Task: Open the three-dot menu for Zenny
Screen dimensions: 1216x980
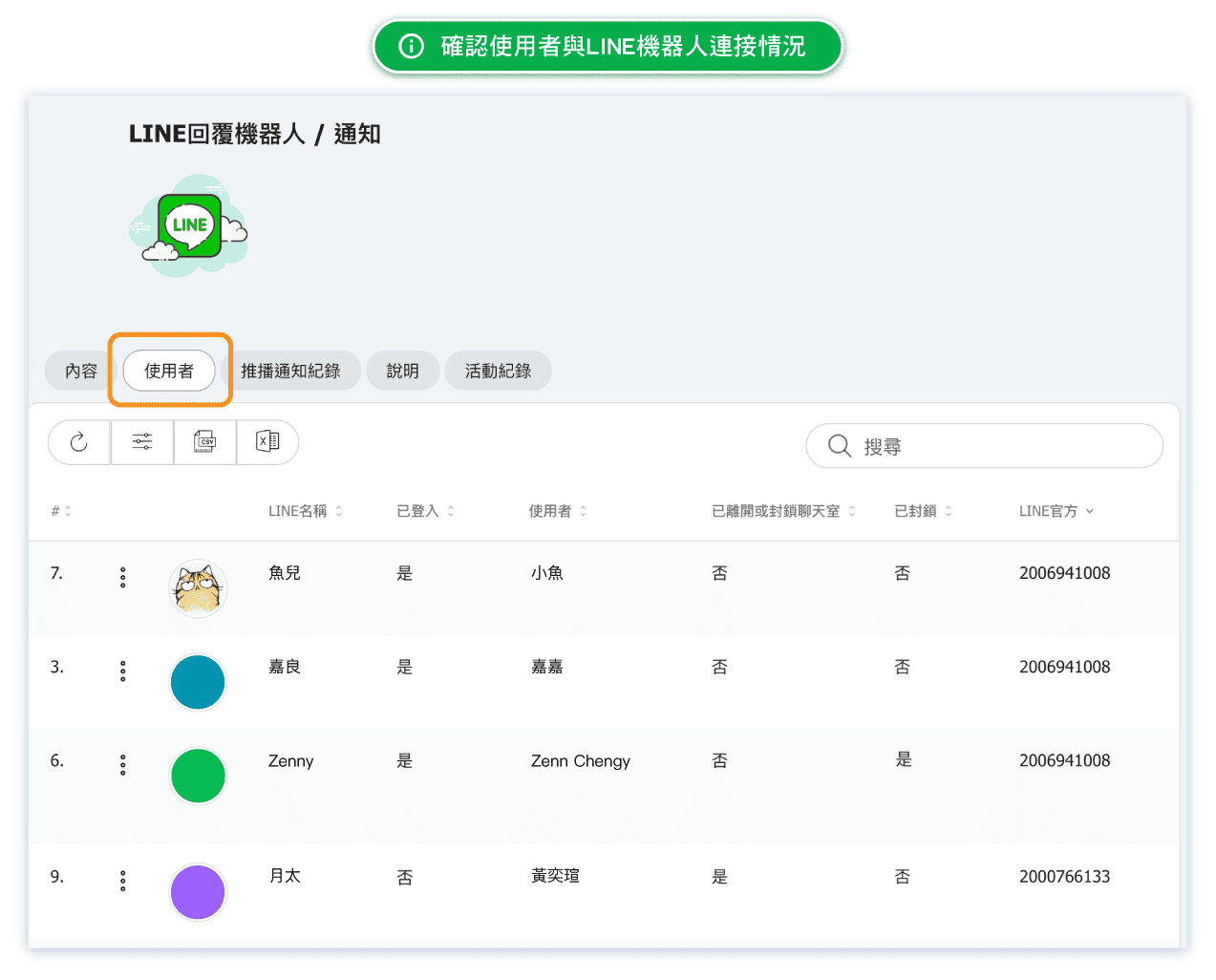Action: point(123,764)
